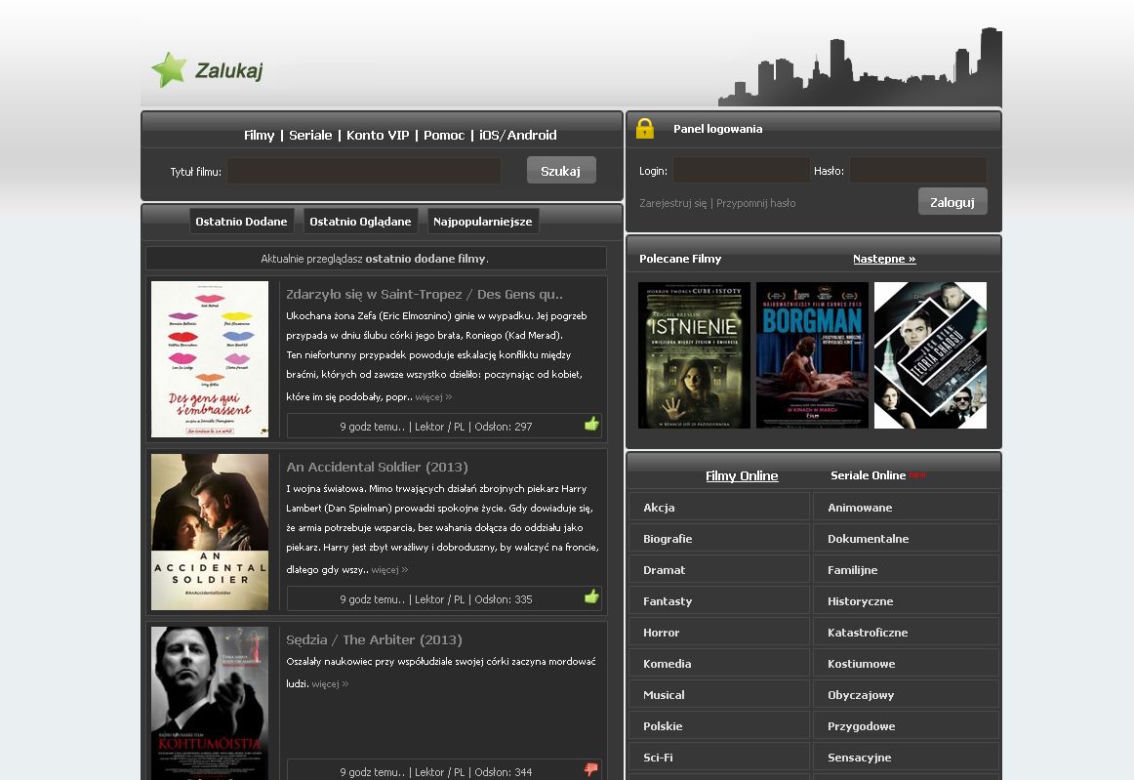Click więcej » under Sędzia description
This screenshot has height=780, width=1134.
(330, 684)
